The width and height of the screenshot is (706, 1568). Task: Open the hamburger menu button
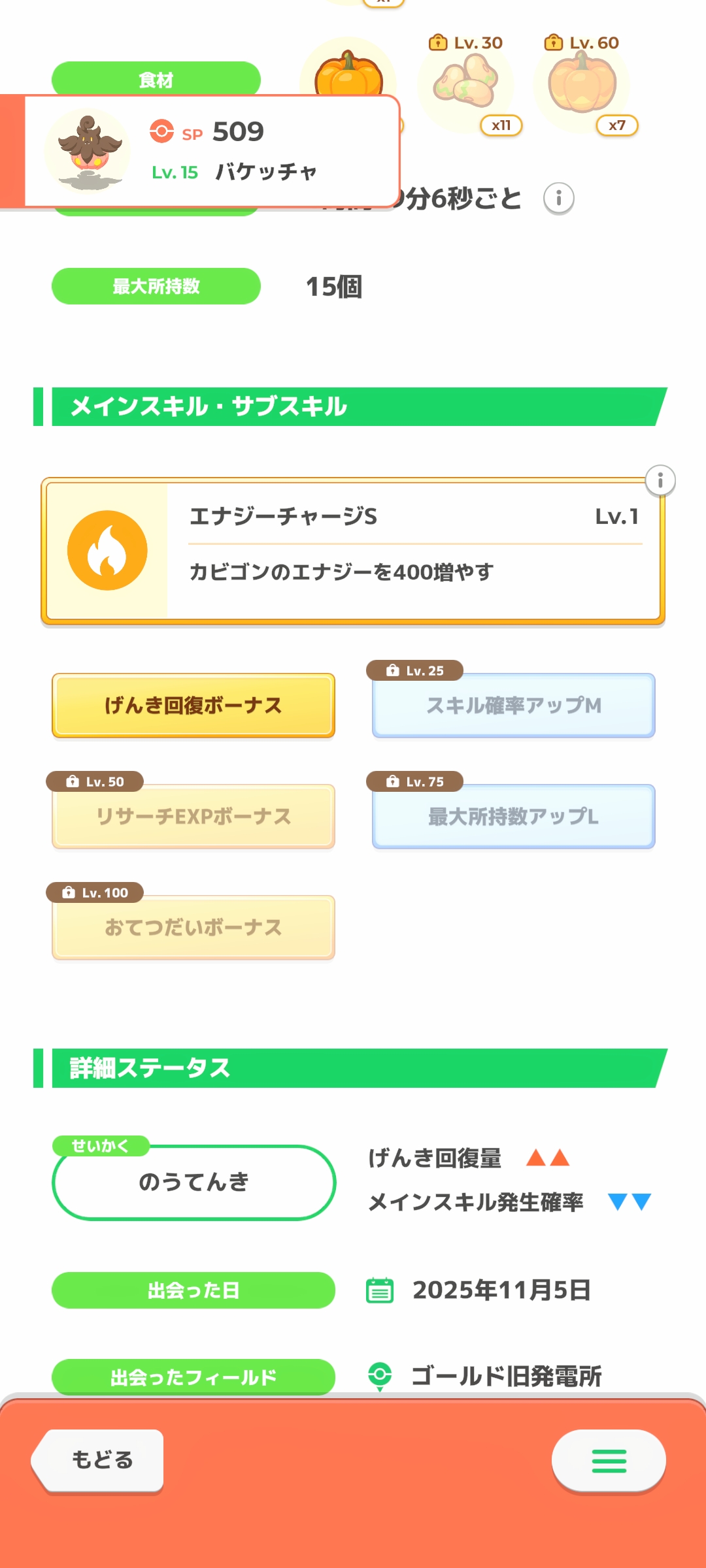(609, 1461)
